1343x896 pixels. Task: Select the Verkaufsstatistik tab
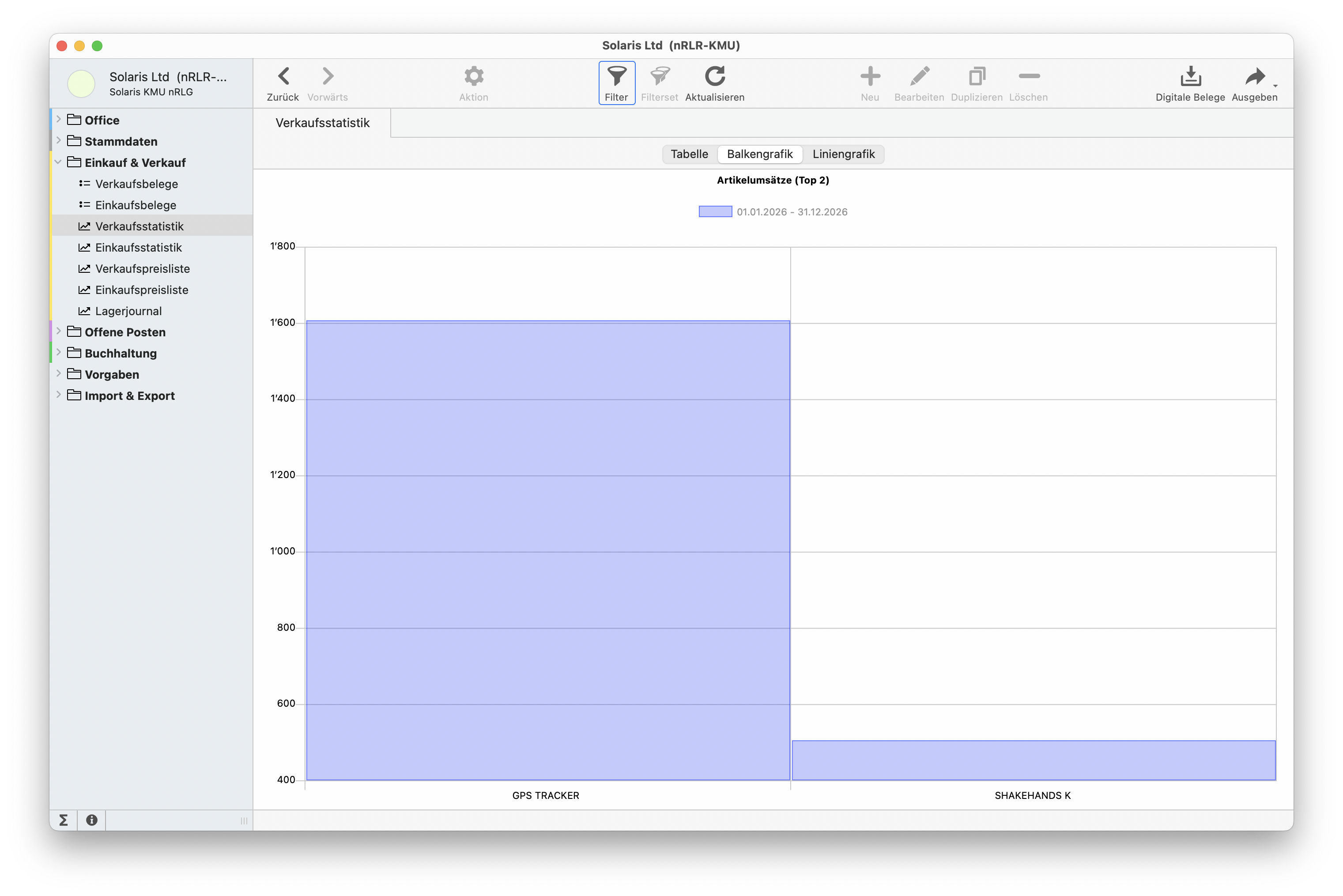click(x=322, y=124)
